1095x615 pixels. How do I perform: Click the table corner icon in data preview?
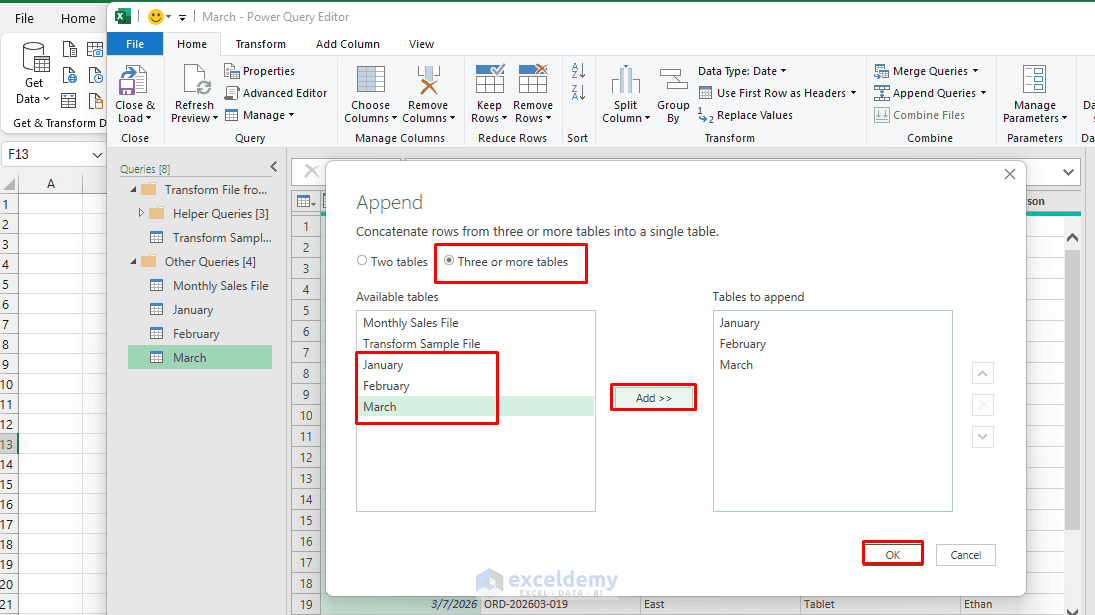pyautogui.click(x=304, y=202)
